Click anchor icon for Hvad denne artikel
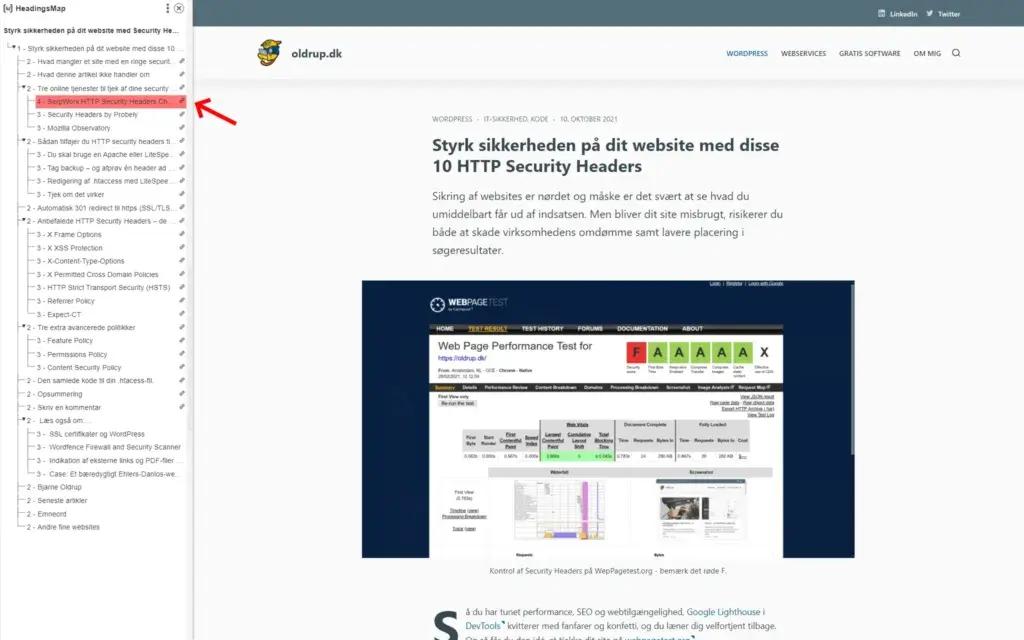 pyautogui.click(x=182, y=74)
